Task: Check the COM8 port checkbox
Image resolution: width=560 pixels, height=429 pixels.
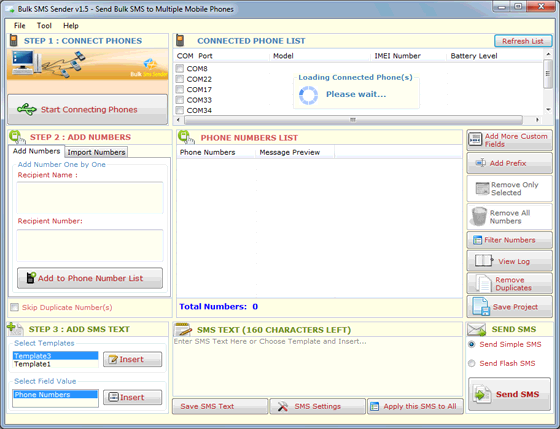Action: point(180,68)
